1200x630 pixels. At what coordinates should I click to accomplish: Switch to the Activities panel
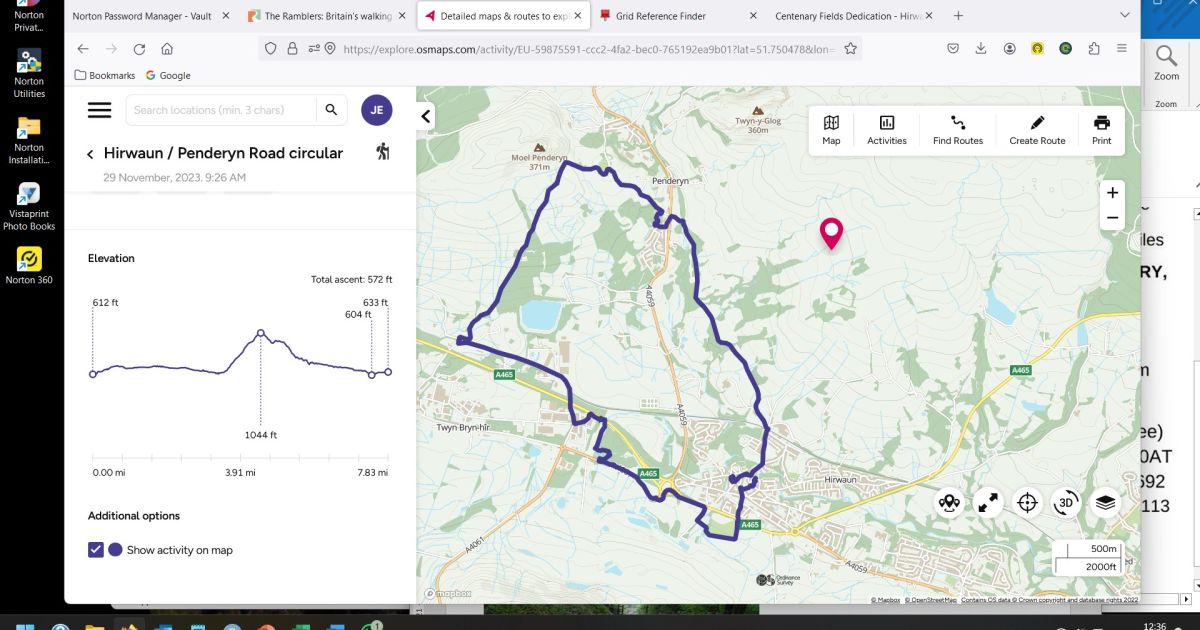(886, 130)
